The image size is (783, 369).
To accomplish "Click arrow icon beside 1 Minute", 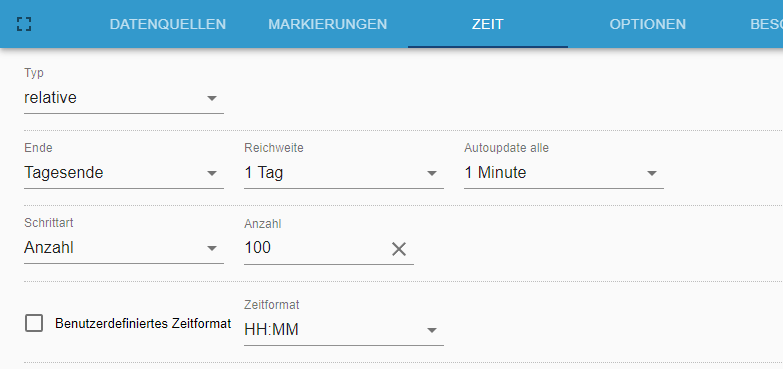I will (x=652, y=173).
